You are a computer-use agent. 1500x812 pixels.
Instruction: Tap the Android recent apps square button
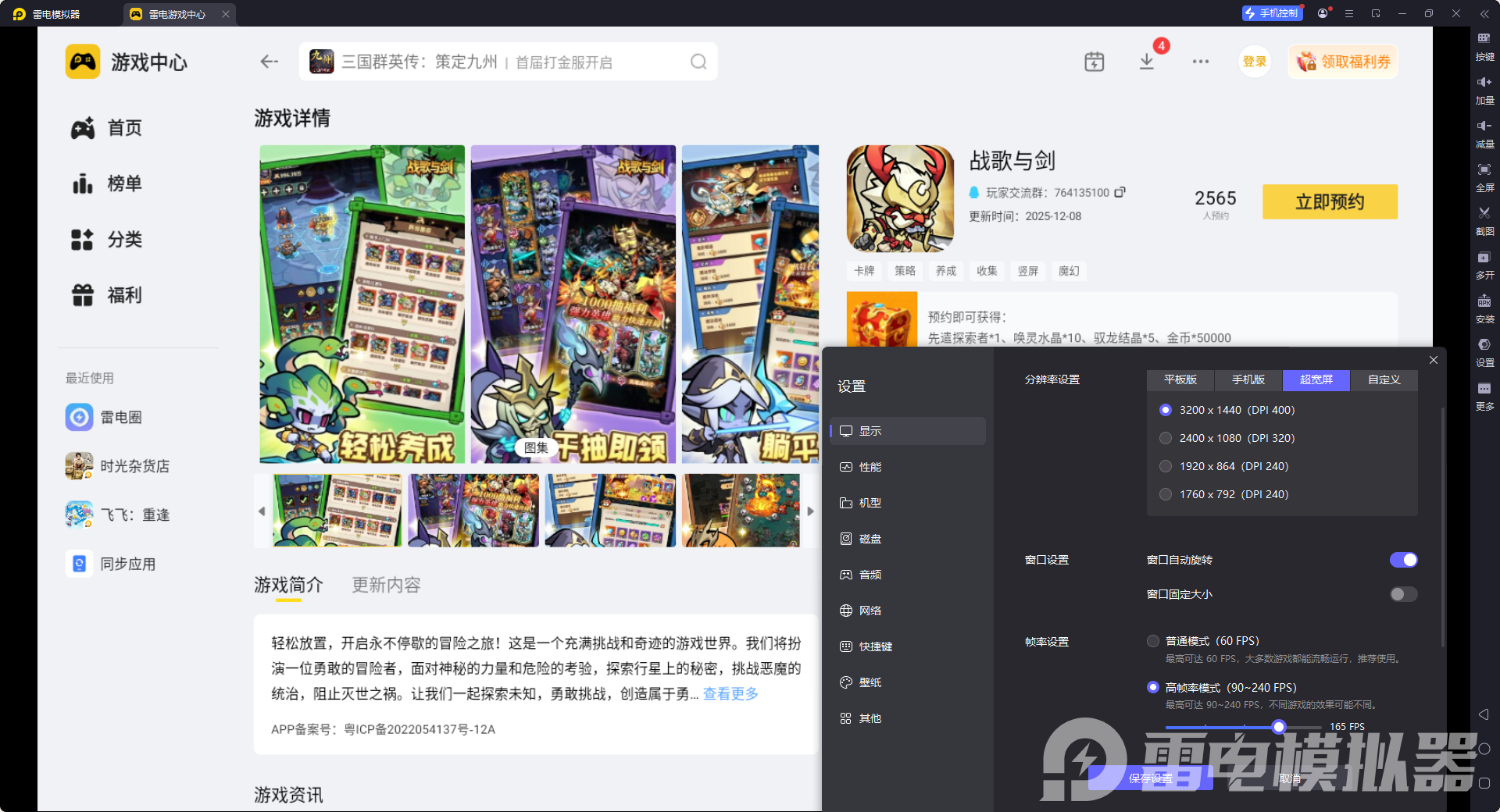(1484, 783)
